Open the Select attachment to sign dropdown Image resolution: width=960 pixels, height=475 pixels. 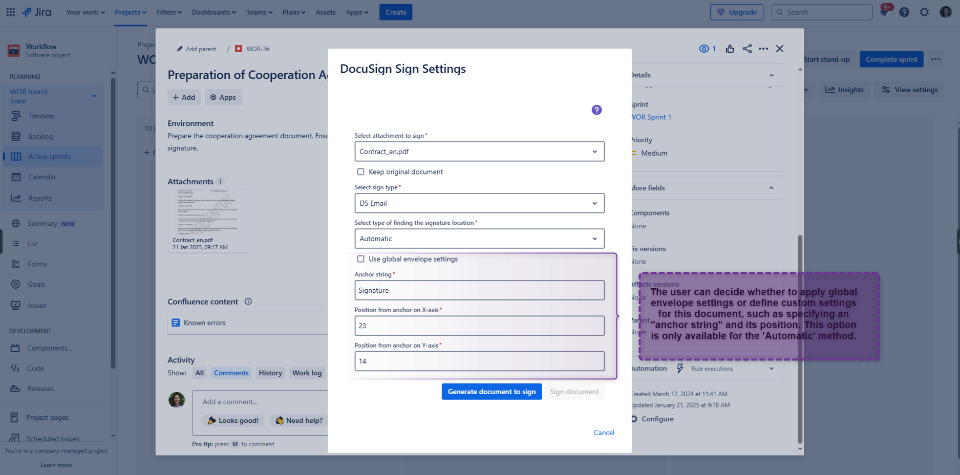480,152
